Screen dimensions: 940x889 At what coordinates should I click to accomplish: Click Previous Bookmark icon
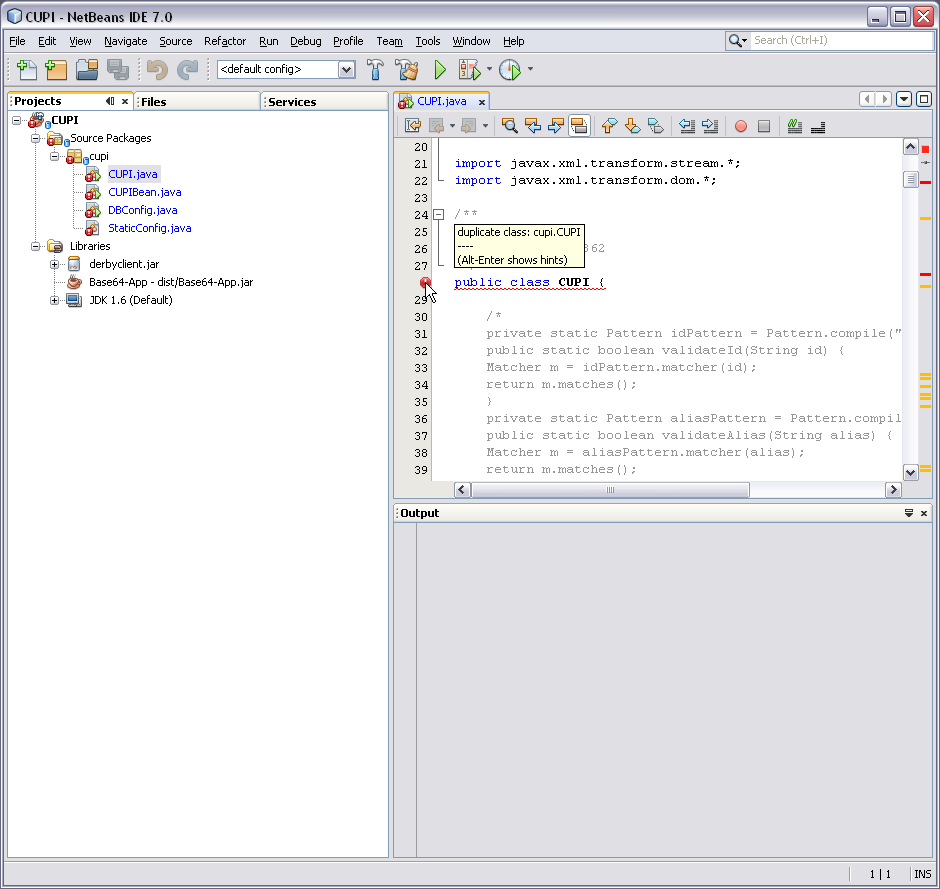(609, 126)
